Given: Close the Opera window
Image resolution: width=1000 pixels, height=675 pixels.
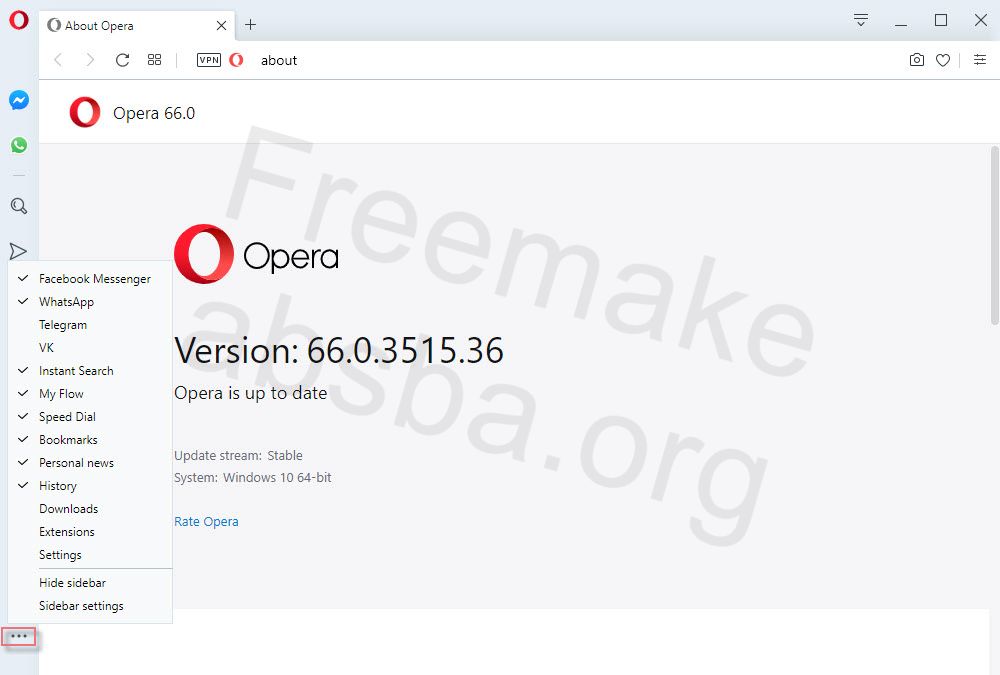Looking at the screenshot, I should click(x=981, y=20).
